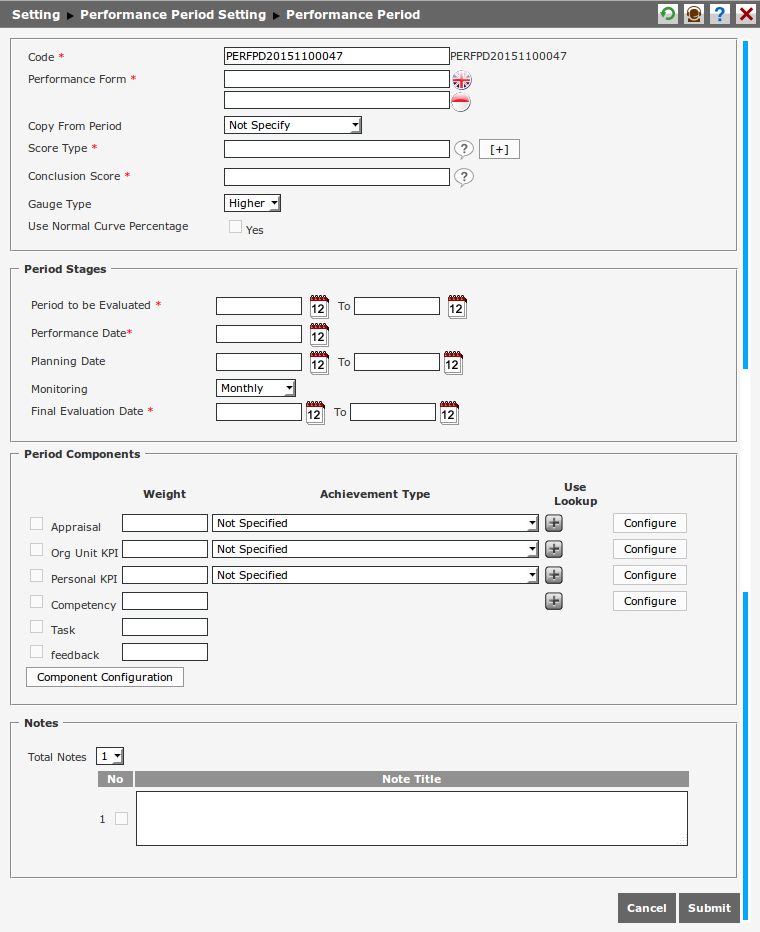Screen dimensions: 760x932
Task: Click the Personal KPI Weight field
Action: pyautogui.click(x=165, y=575)
